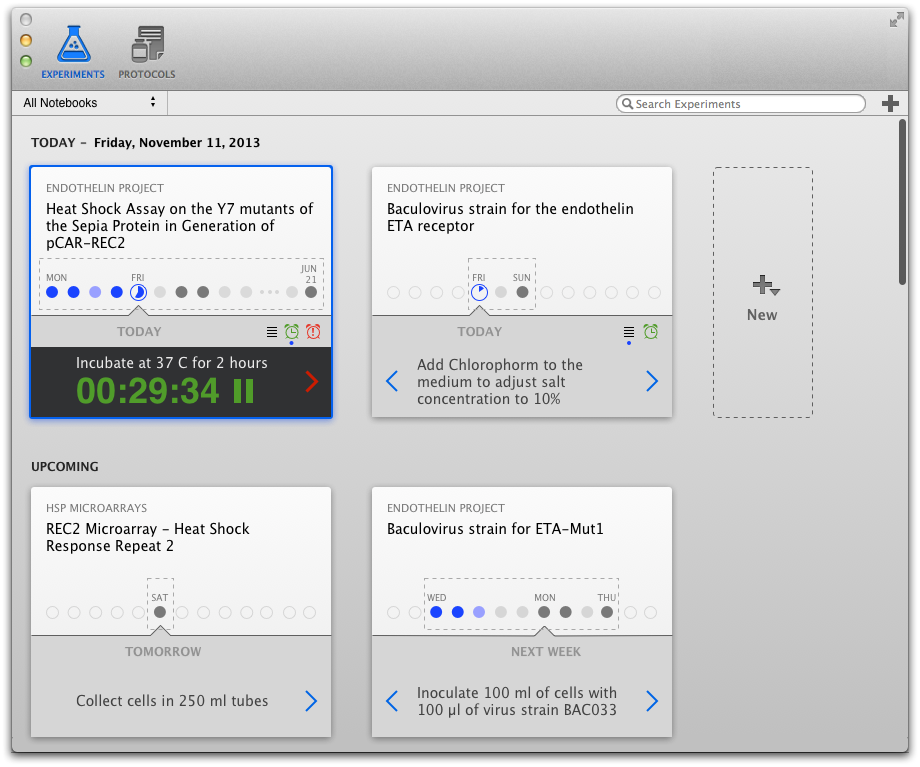Go to the next step after Collect cells in 250 ml tubes
The width and height of the screenshot is (920, 767).
(x=311, y=701)
